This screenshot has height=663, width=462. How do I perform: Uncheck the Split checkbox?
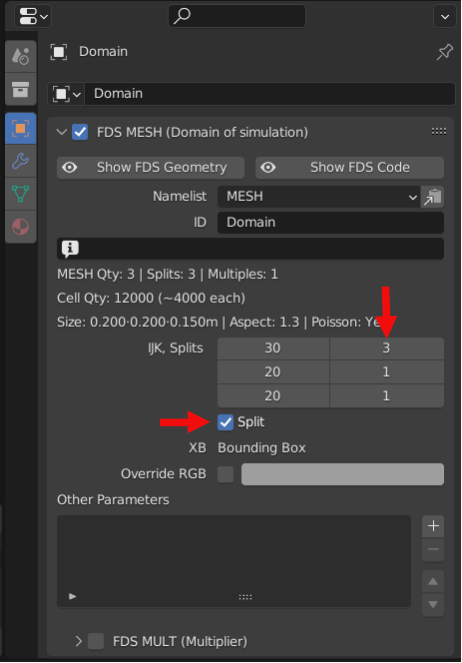tap(225, 422)
